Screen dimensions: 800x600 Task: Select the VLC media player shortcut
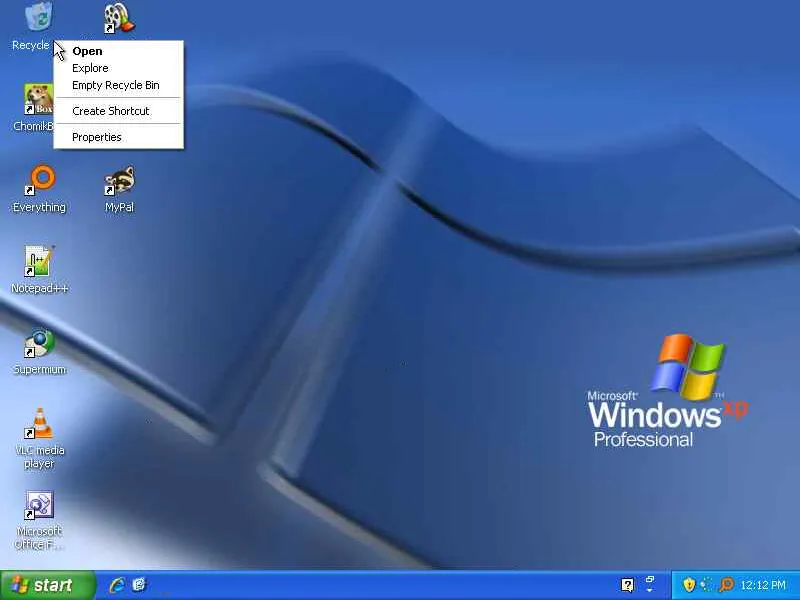(39, 423)
